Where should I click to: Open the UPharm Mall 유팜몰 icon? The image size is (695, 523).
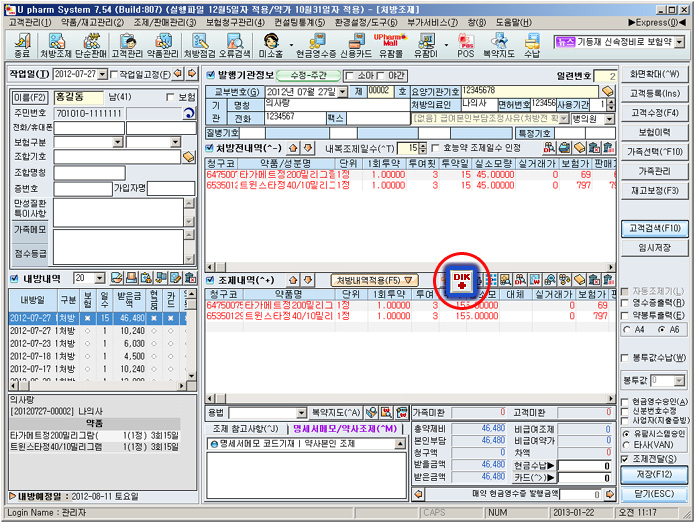390,46
